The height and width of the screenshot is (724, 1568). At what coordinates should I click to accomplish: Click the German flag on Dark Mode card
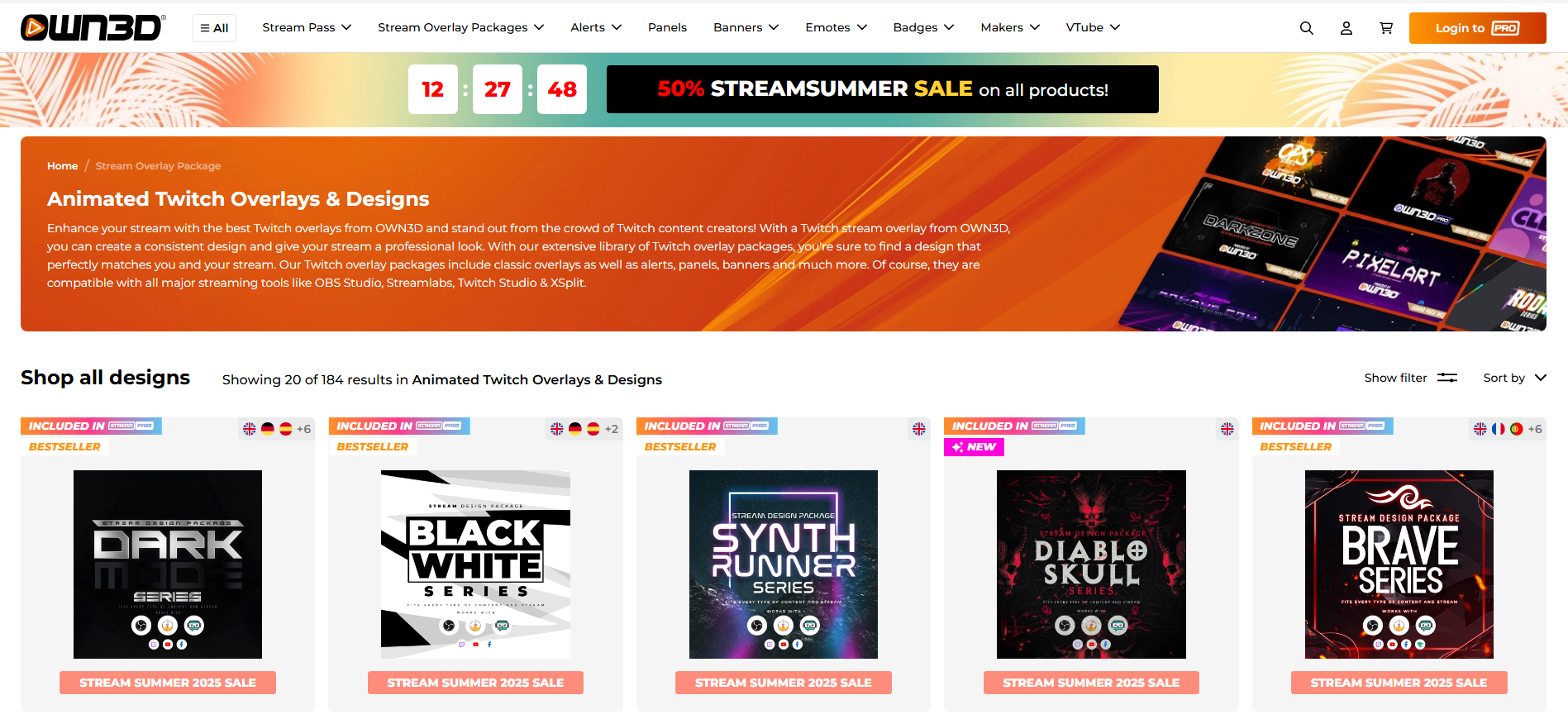(268, 429)
